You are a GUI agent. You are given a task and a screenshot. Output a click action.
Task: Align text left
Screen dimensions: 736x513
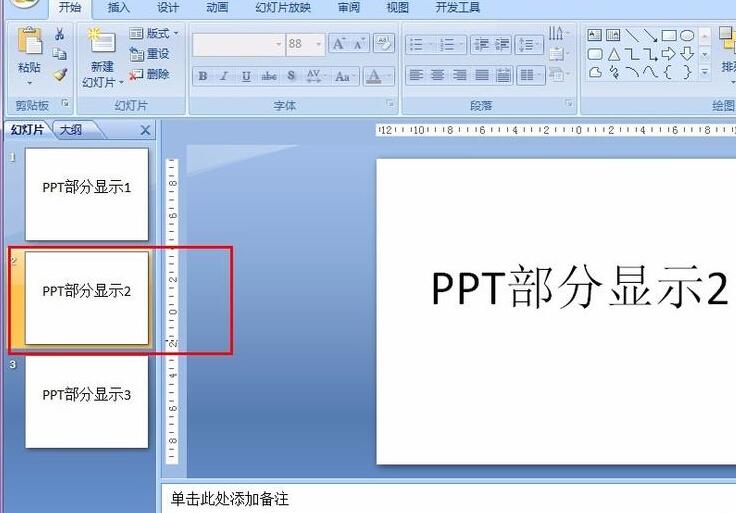click(415, 75)
